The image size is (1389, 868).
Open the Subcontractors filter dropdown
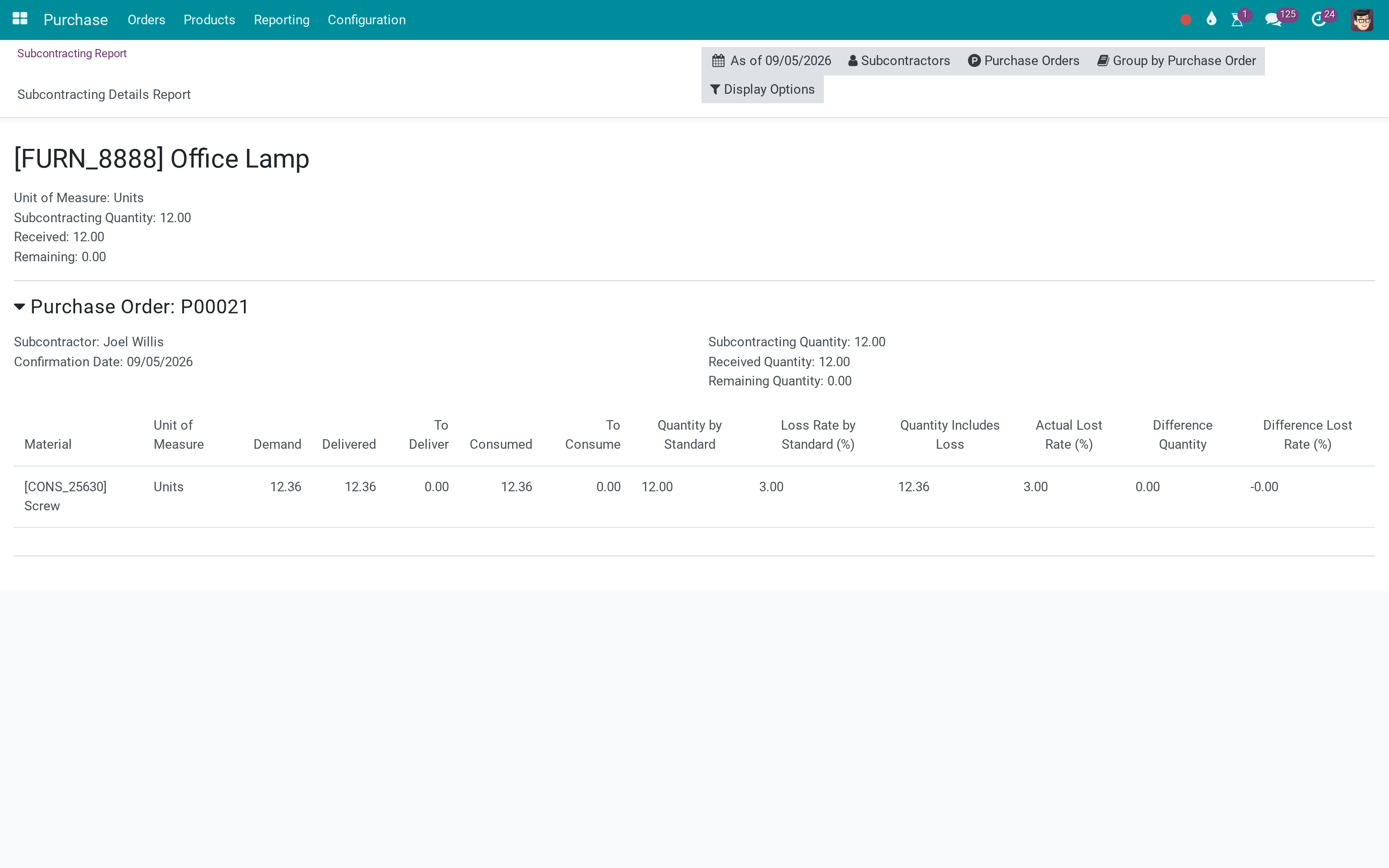pos(899,61)
